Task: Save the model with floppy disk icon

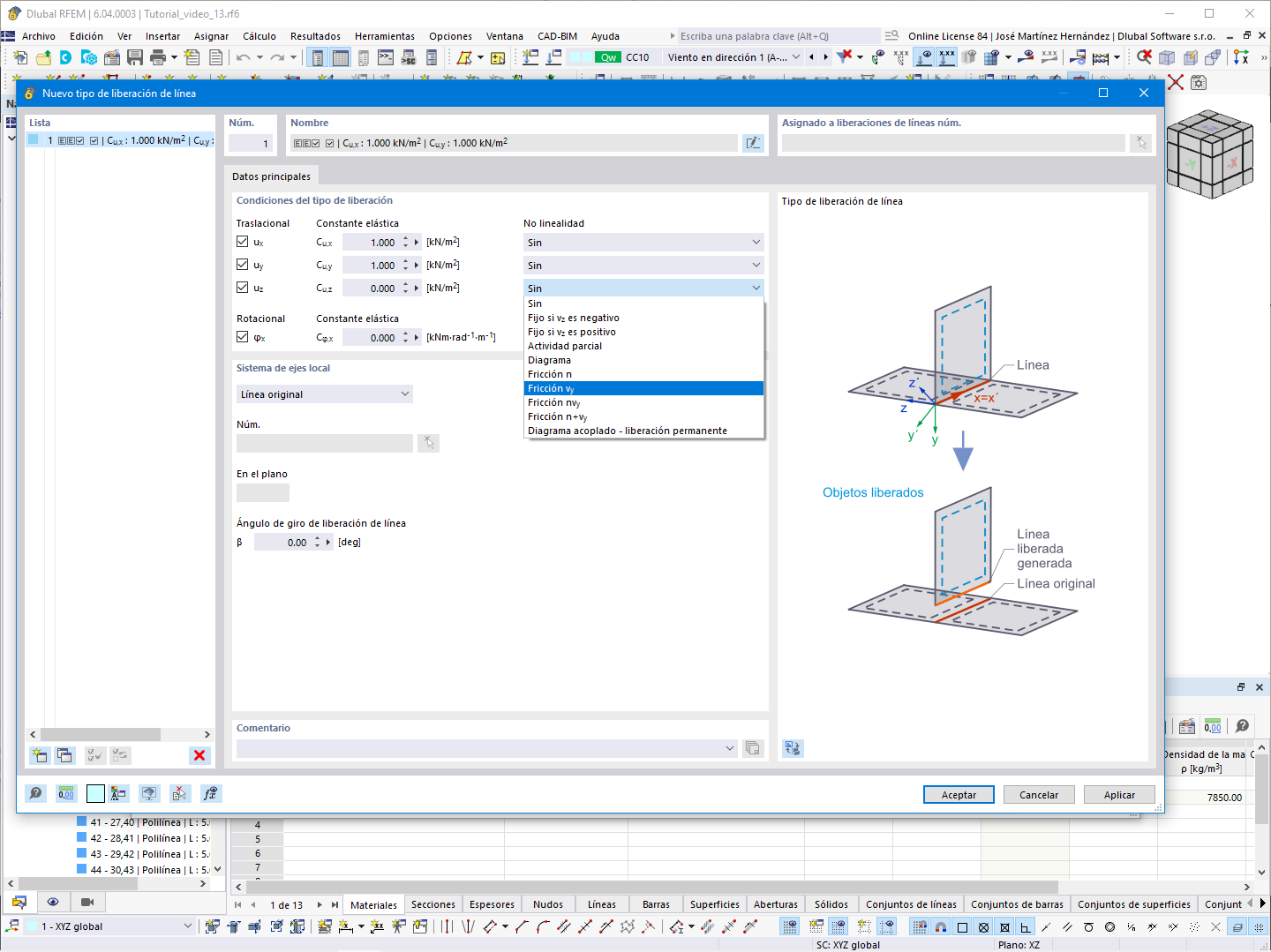Action: [135, 57]
